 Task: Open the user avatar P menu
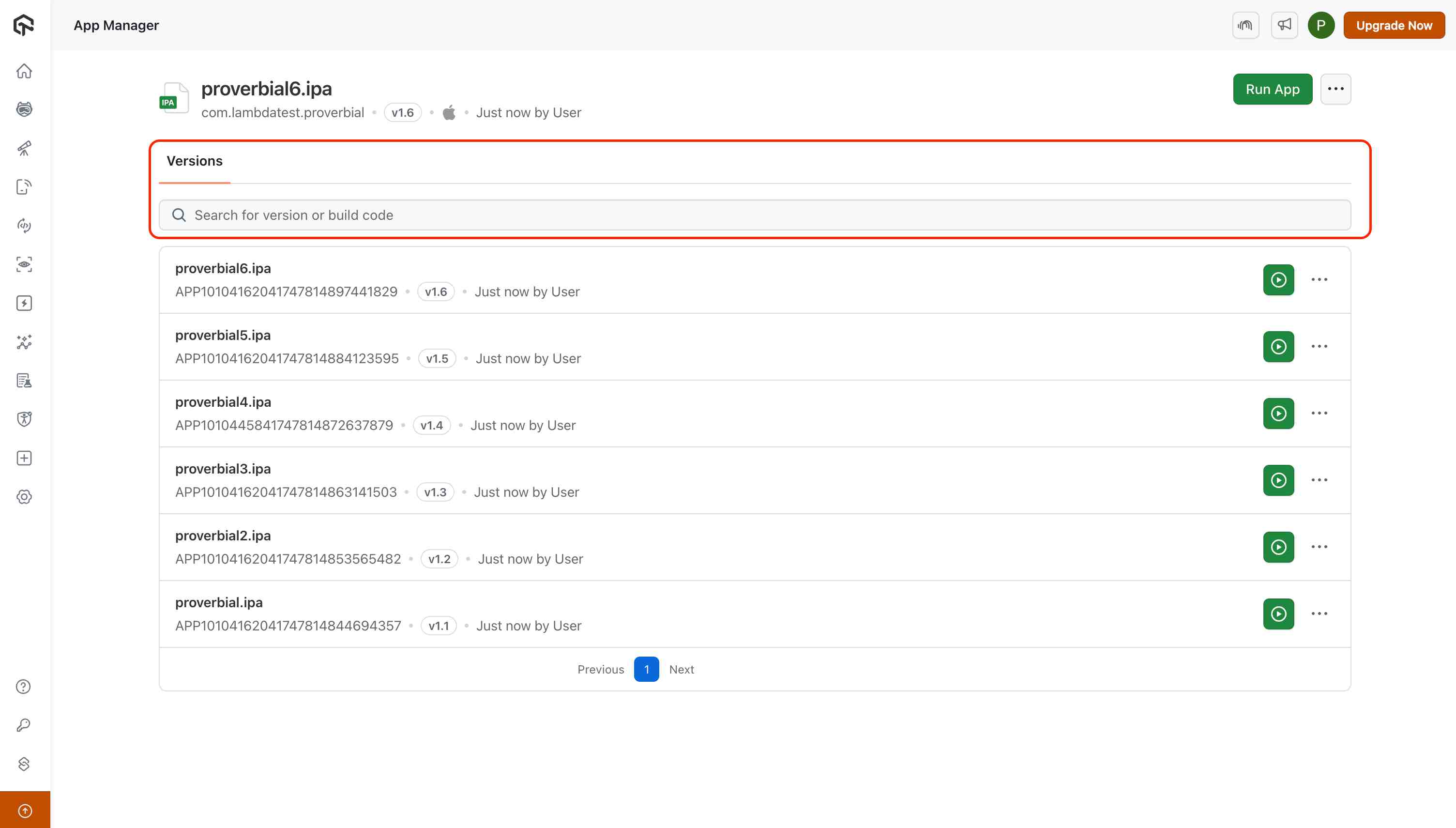click(1321, 25)
